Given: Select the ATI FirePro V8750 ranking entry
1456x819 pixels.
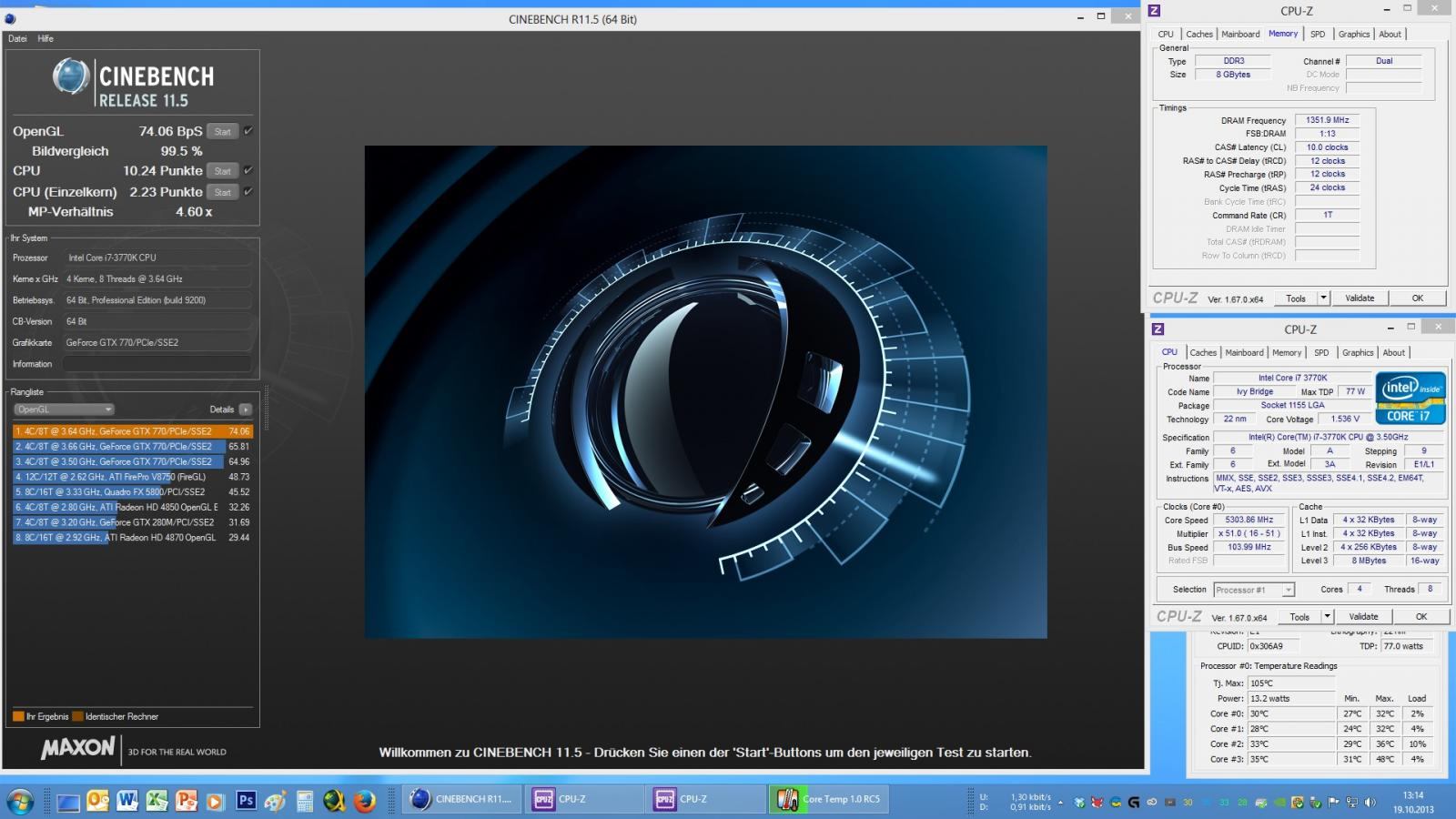Looking at the screenshot, I should (132, 477).
